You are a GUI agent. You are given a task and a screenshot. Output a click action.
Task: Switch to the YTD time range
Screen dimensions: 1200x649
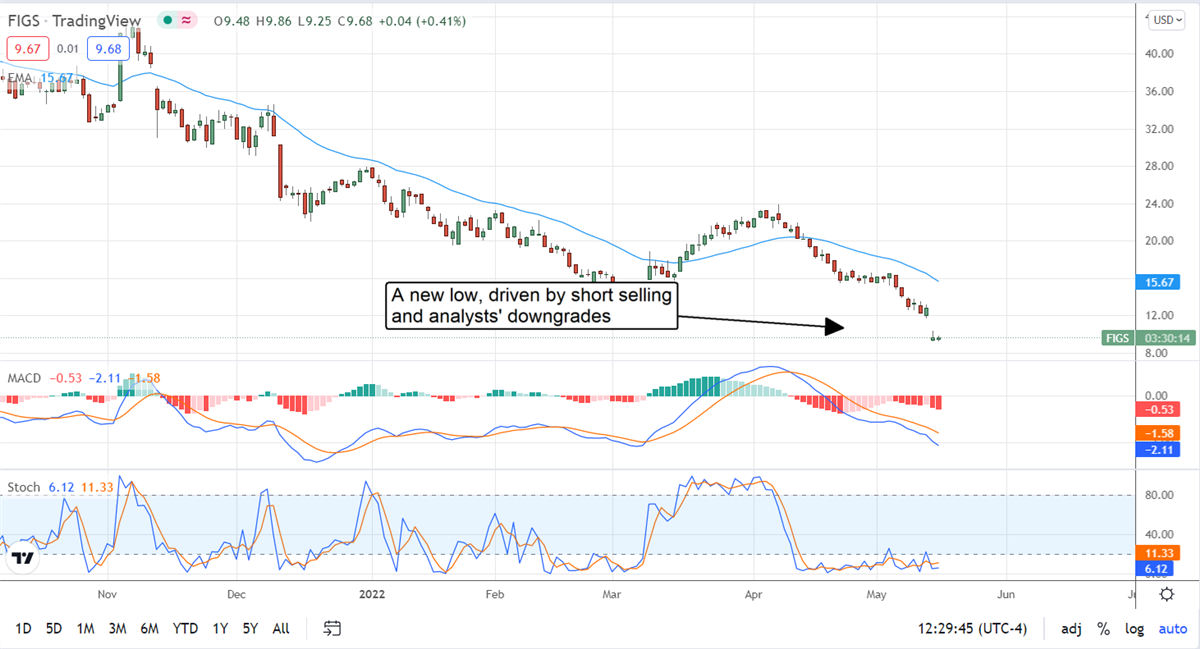(185, 629)
